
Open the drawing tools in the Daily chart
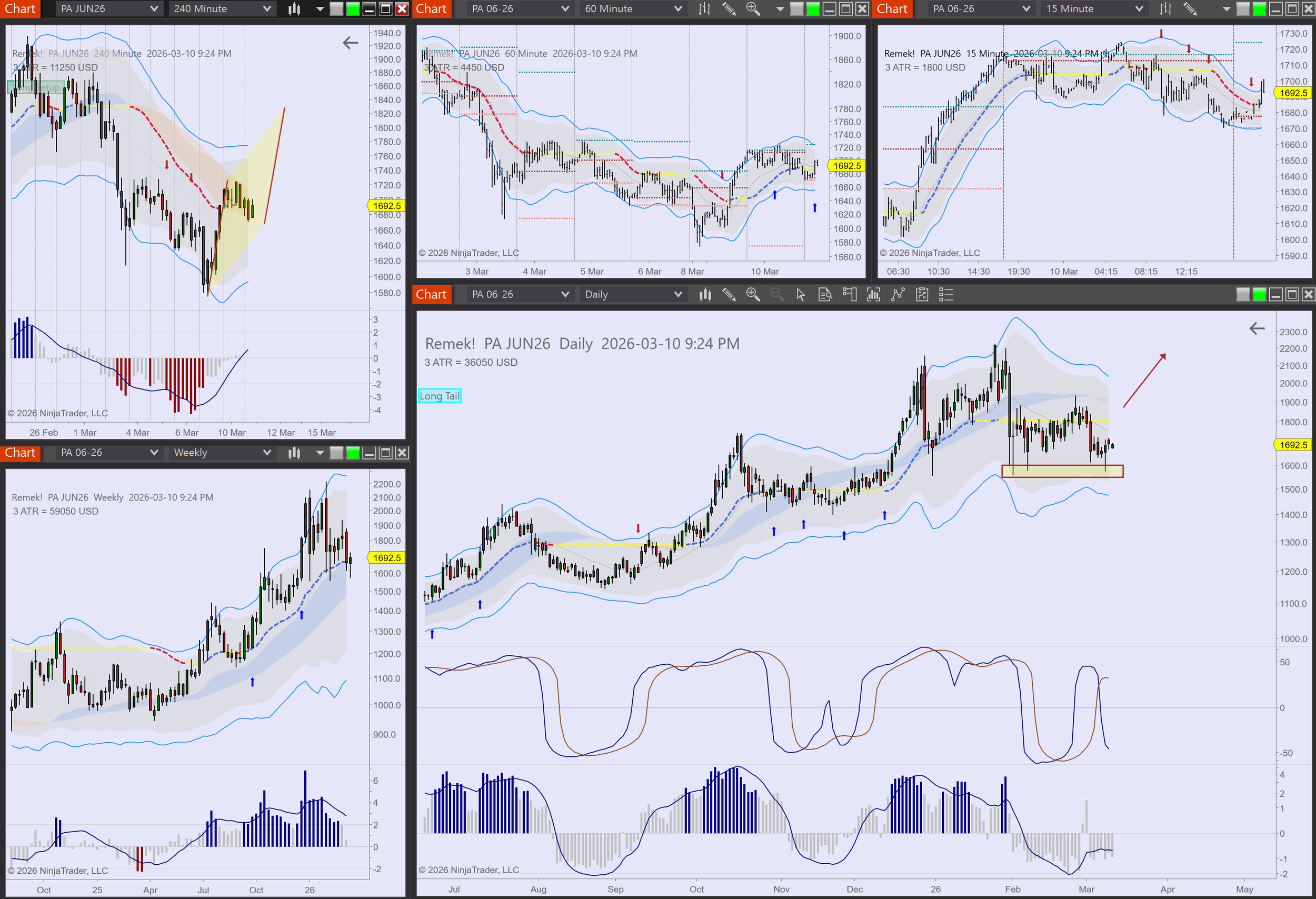point(729,294)
